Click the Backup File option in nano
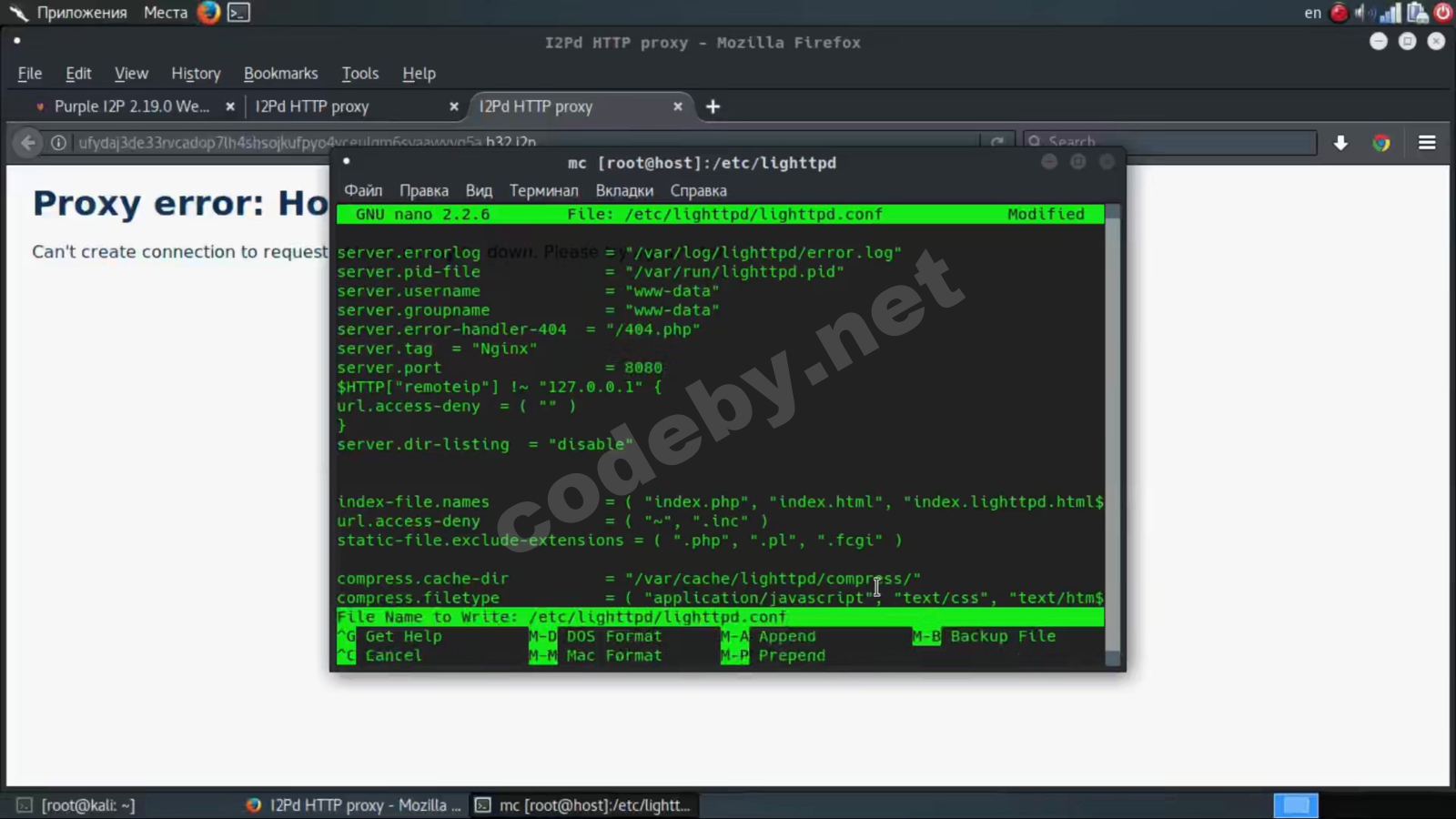This screenshot has height=819, width=1456. [x=984, y=636]
